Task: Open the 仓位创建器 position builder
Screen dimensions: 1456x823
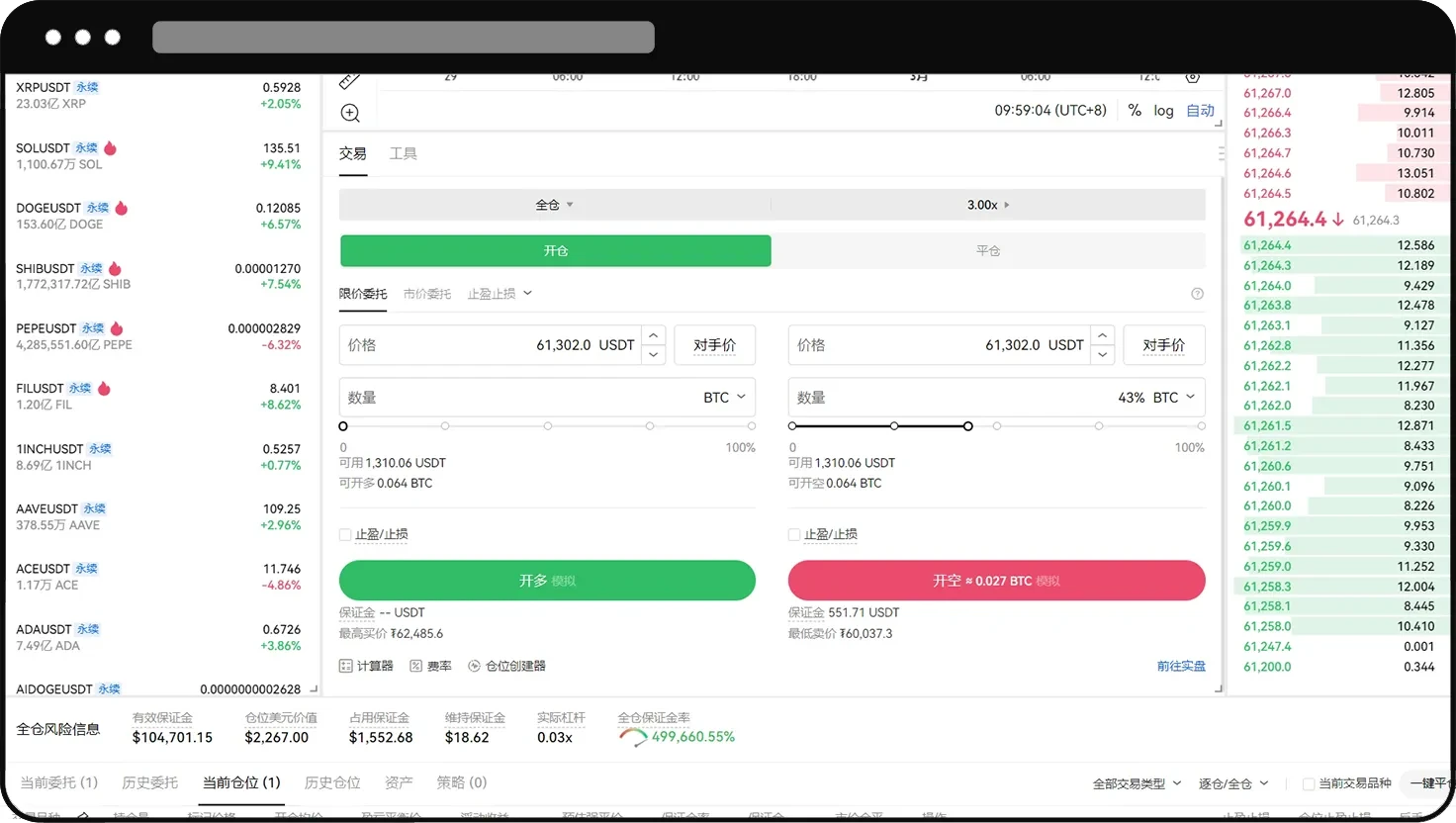Action: click(x=506, y=665)
